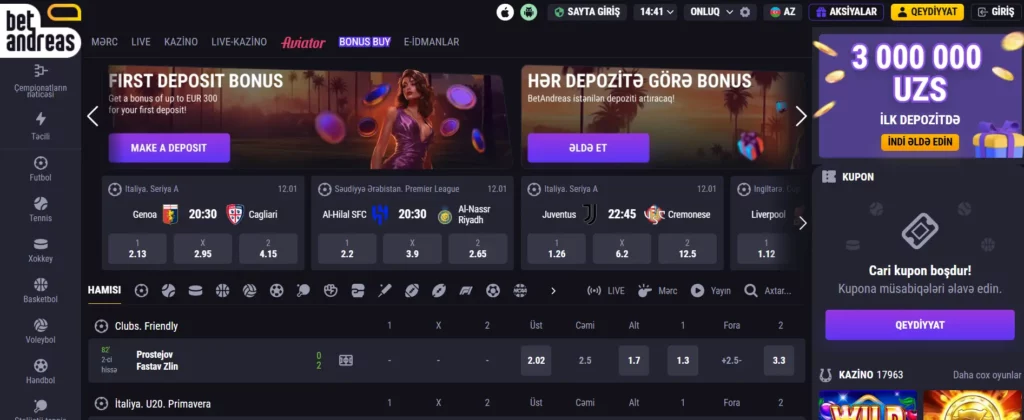This screenshot has width=1024, height=420.
Task: Click the GİRİŞ login button
Action: (x=997, y=12)
